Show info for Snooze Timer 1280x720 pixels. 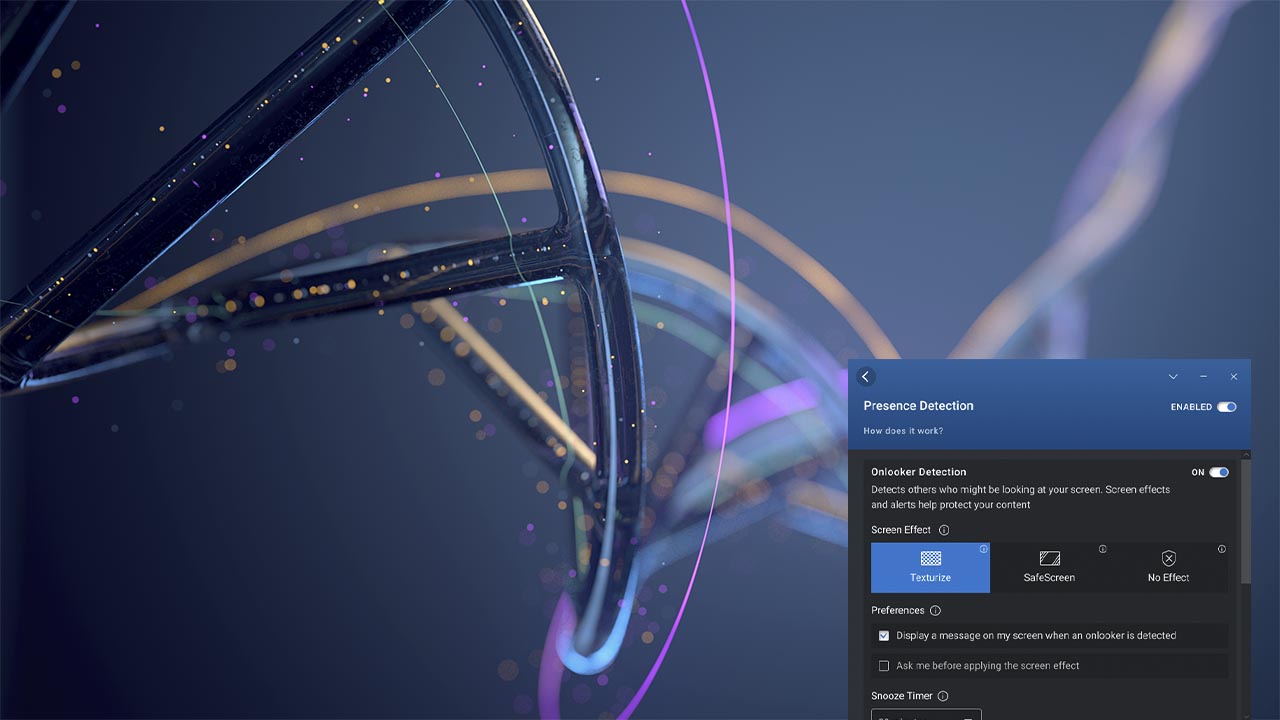[x=942, y=696]
